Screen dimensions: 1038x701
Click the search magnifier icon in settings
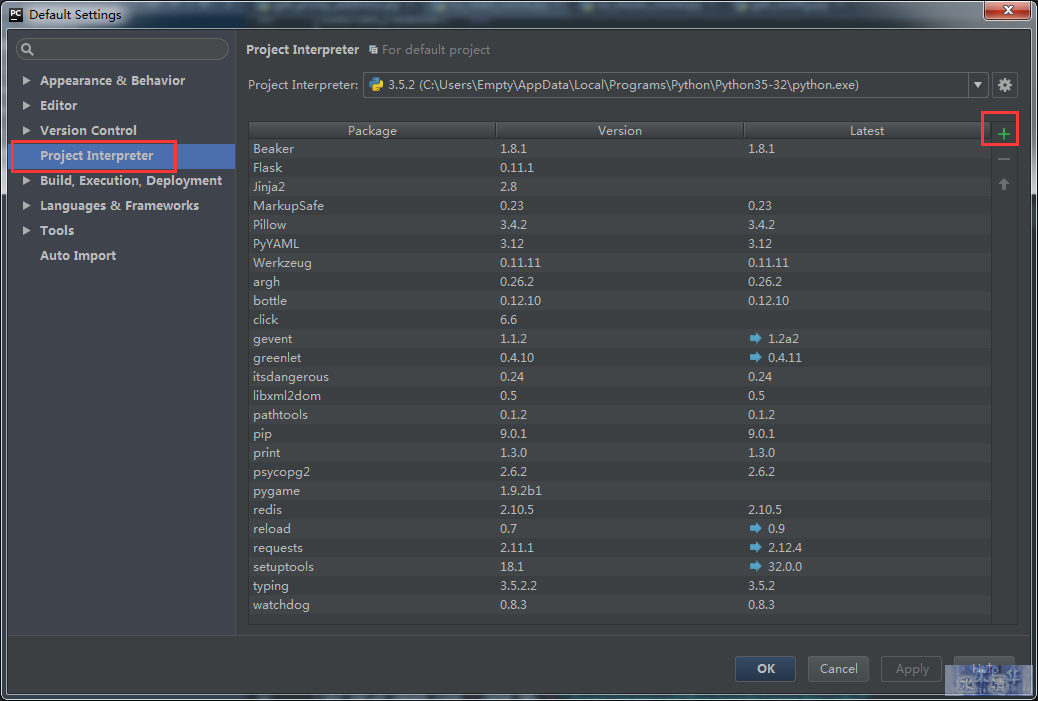[x=27, y=50]
